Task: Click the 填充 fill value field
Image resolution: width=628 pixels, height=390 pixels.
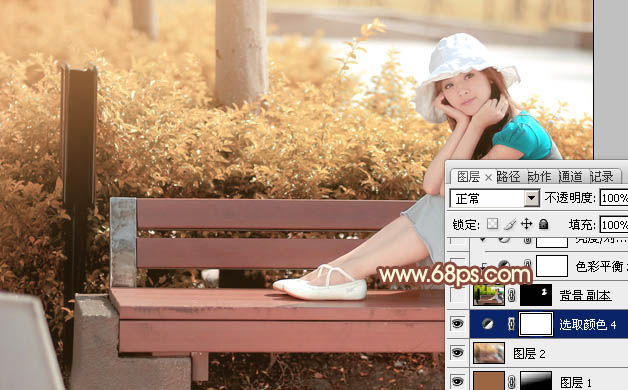Action: coord(614,225)
